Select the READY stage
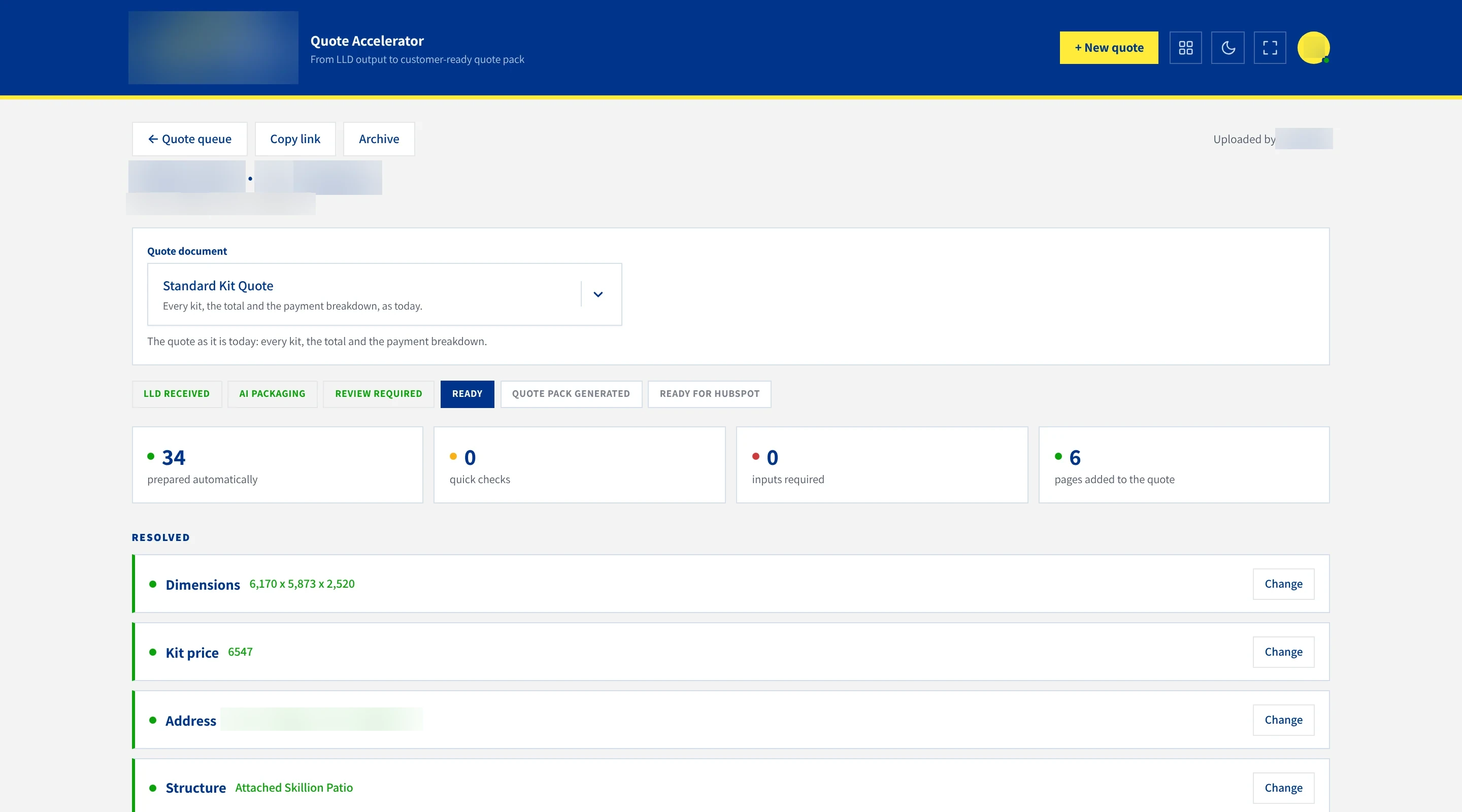Image resolution: width=1462 pixels, height=812 pixels. [x=467, y=394]
